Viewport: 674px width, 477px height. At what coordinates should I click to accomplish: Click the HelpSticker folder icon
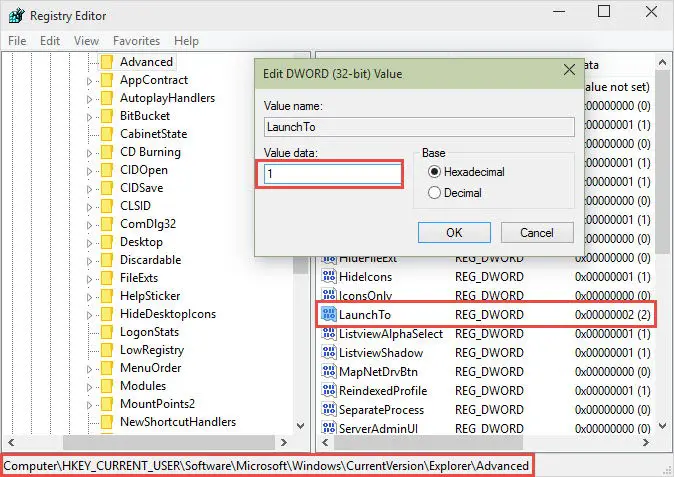[107, 297]
